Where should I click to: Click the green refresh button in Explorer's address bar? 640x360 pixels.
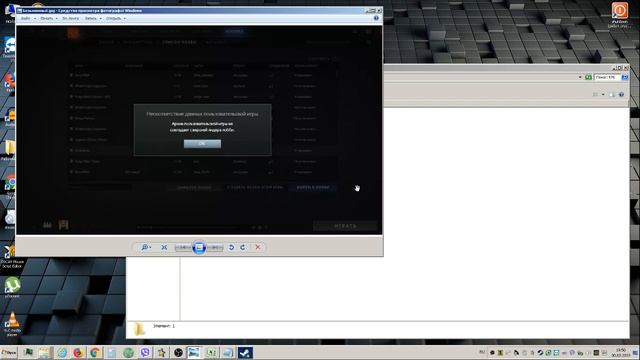[588, 77]
